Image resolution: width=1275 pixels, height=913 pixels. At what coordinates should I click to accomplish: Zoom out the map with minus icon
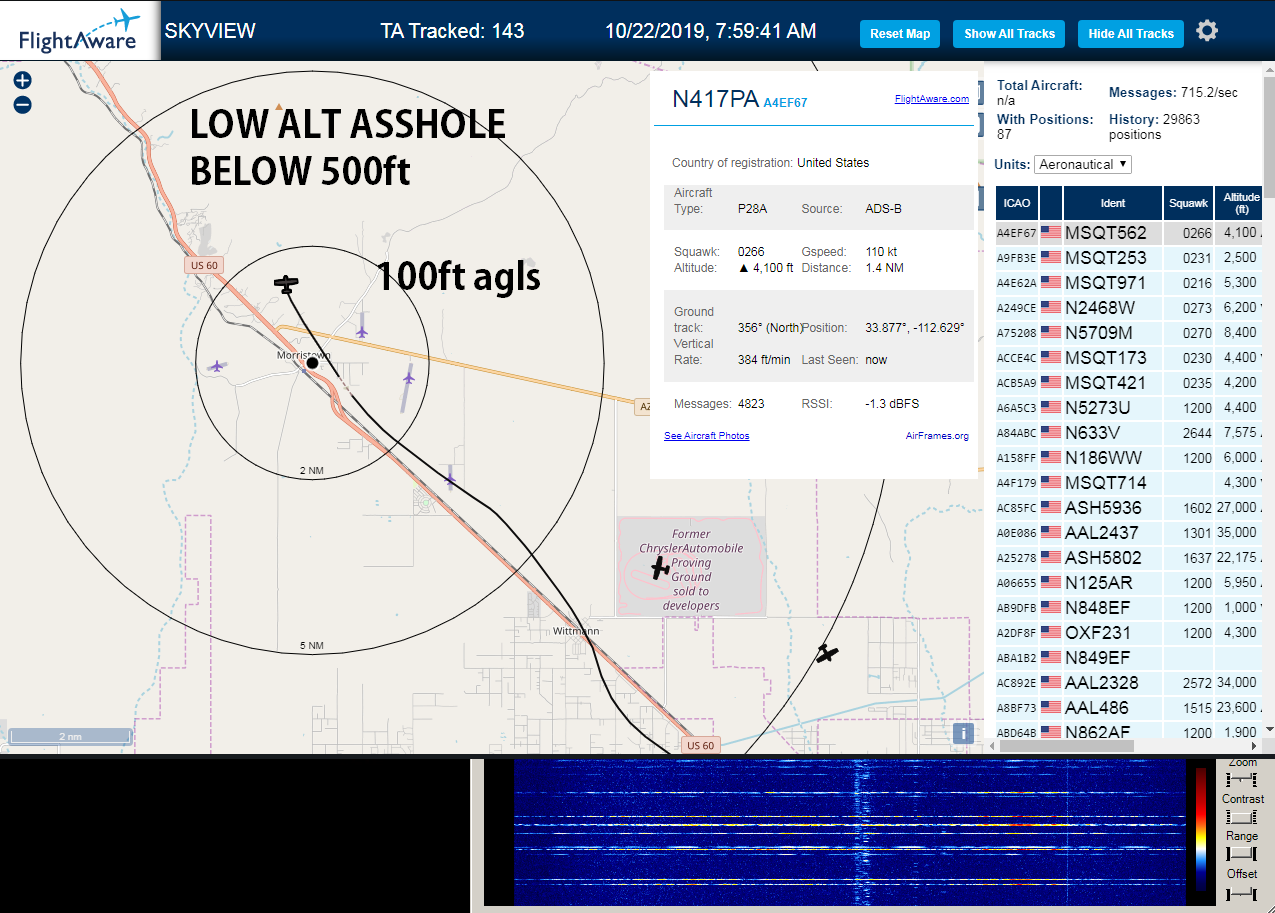pos(22,104)
